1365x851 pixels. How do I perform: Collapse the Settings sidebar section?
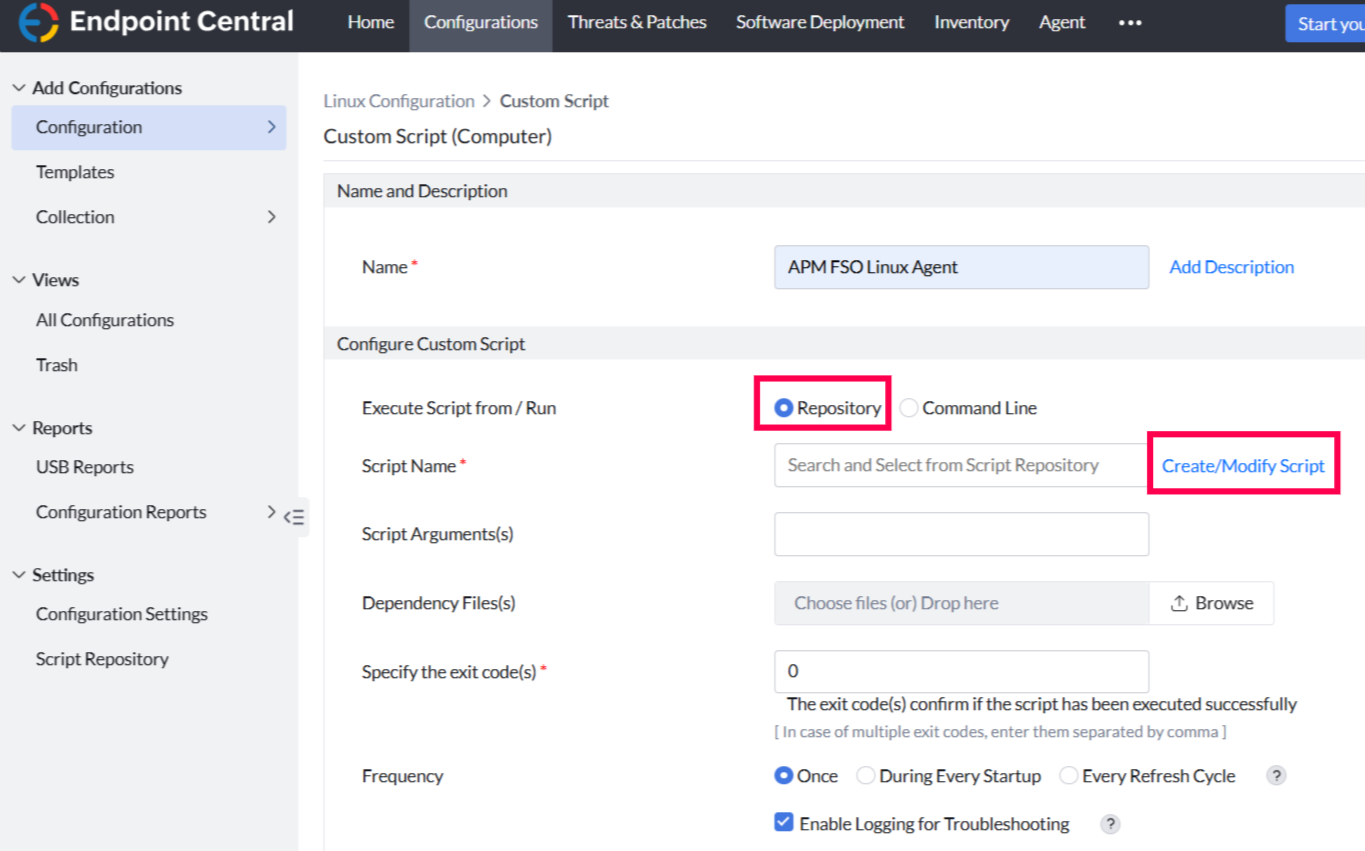point(19,575)
